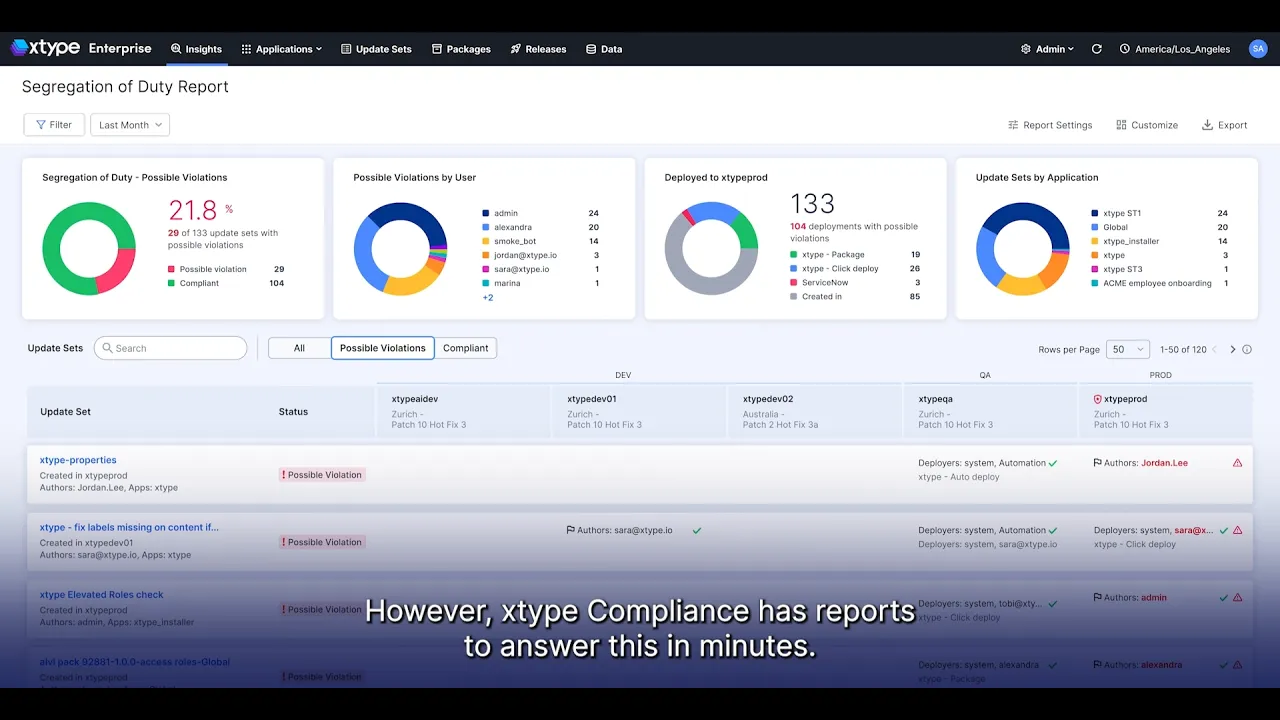Click green check after Authors: sara@xtype.io

(x=697, y=530)
